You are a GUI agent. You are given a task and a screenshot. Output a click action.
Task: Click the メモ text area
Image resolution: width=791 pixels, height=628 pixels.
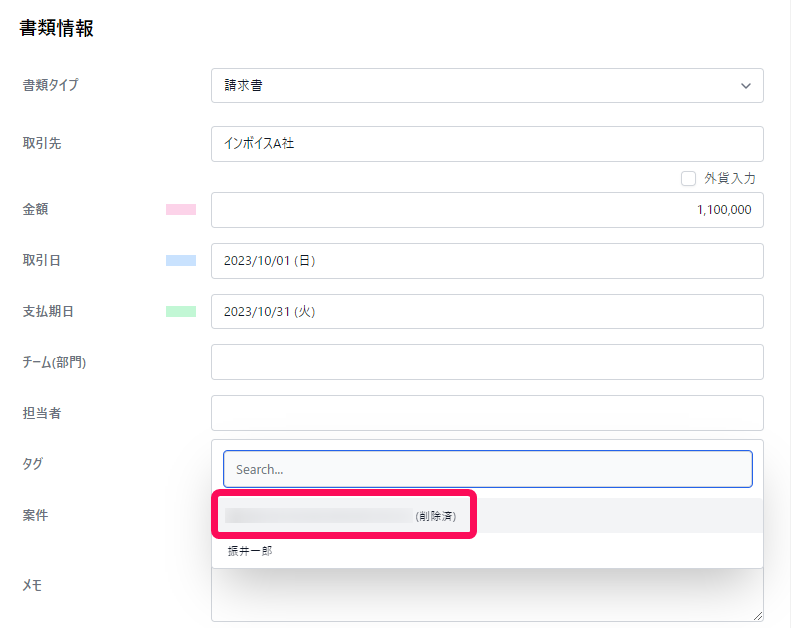click(x=487, y=595)
